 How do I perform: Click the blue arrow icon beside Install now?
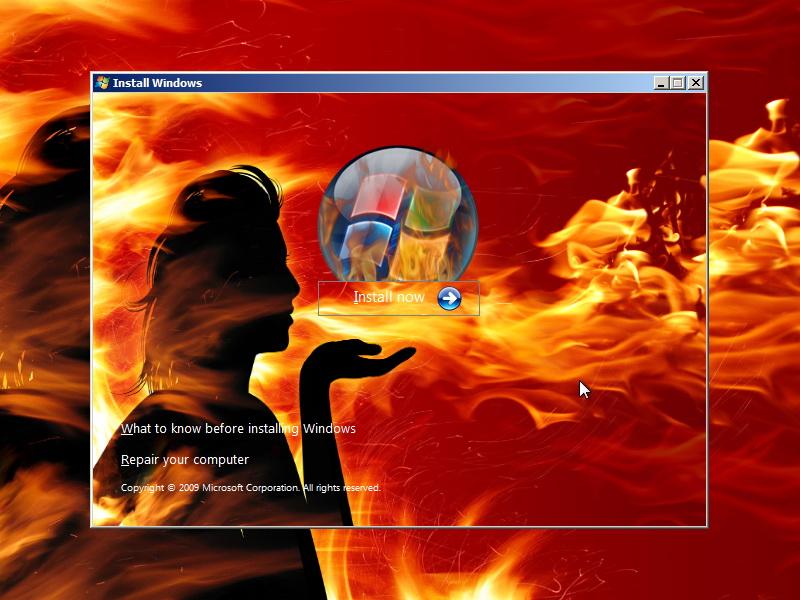[x=450, y=297]
